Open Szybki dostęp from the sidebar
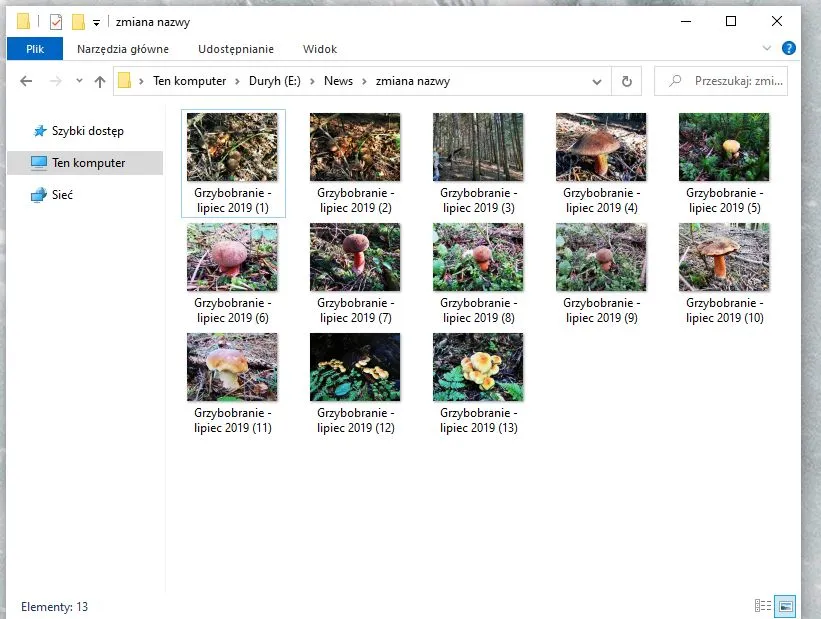821x619 pixels. pos(87,131)
